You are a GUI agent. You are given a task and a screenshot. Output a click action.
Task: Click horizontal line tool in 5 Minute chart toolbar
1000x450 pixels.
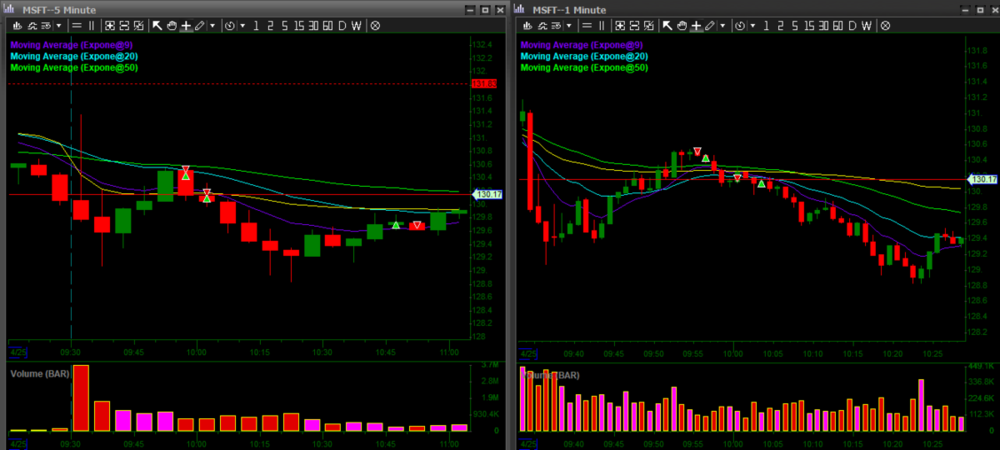(x=76, y=25)
